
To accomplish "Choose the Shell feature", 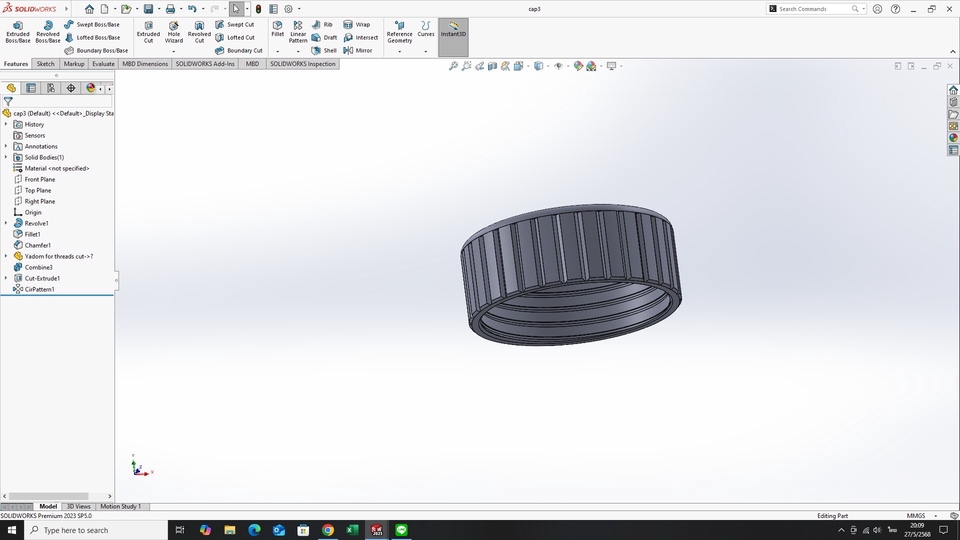I will 324,50.
